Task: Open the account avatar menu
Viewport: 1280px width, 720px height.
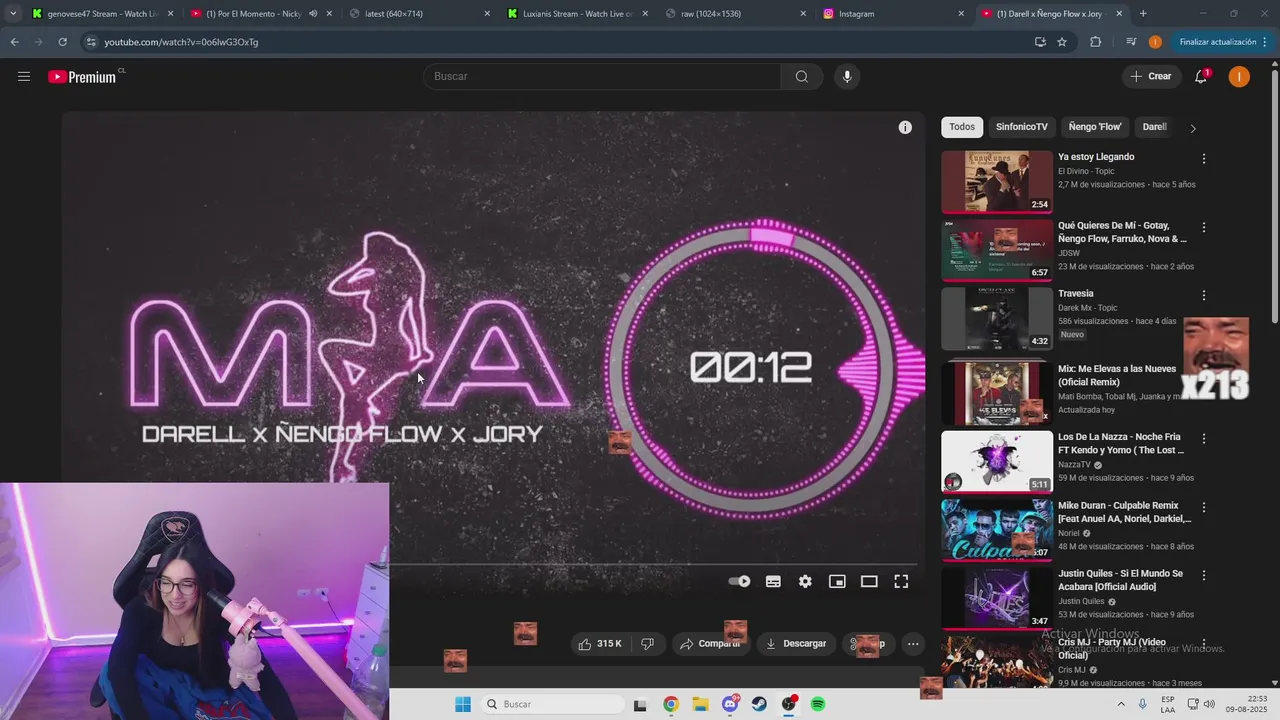Action: tap(1239, 76)
